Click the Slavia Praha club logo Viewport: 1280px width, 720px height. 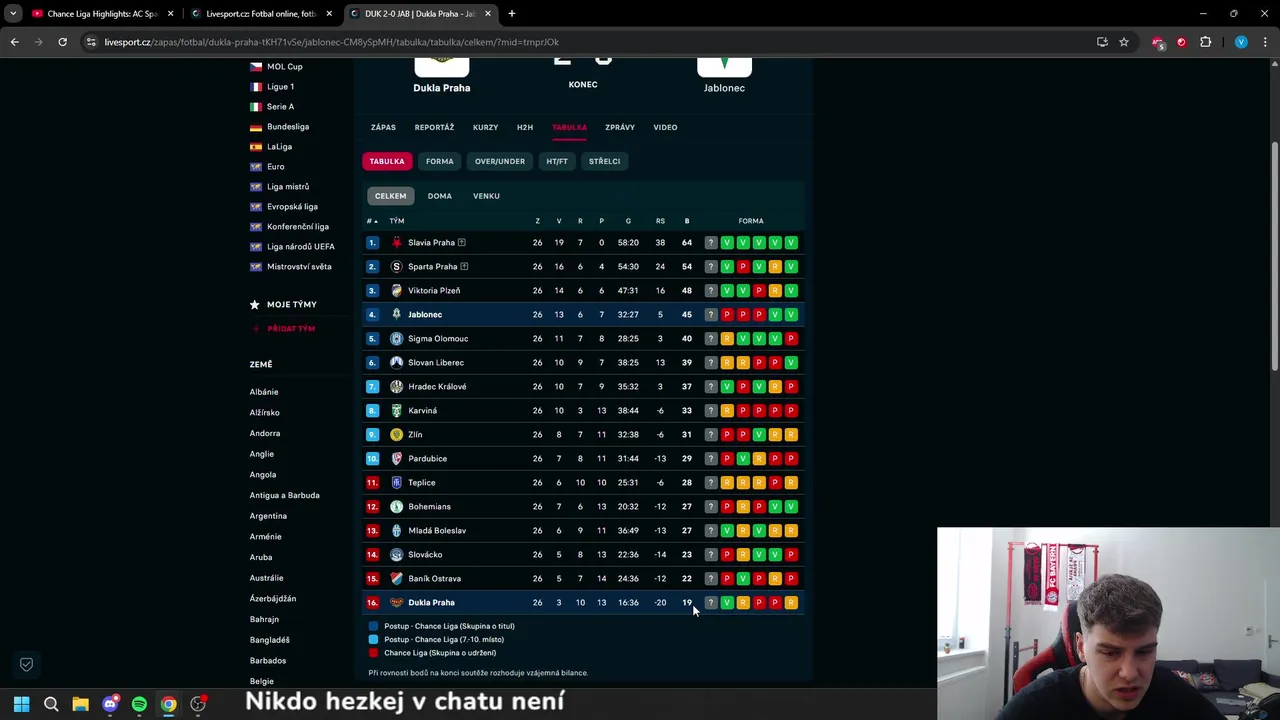396,242
